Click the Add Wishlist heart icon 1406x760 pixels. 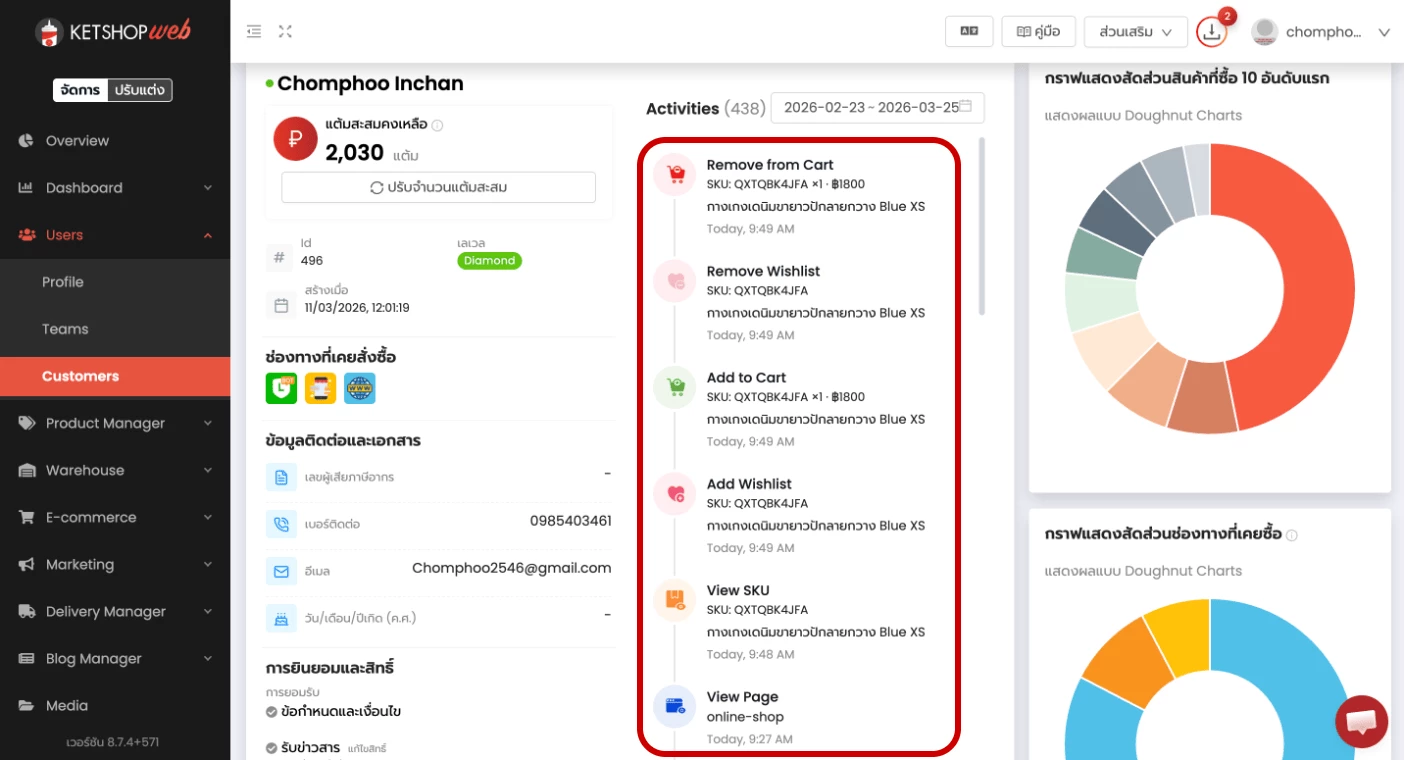(x=675, y=493)
